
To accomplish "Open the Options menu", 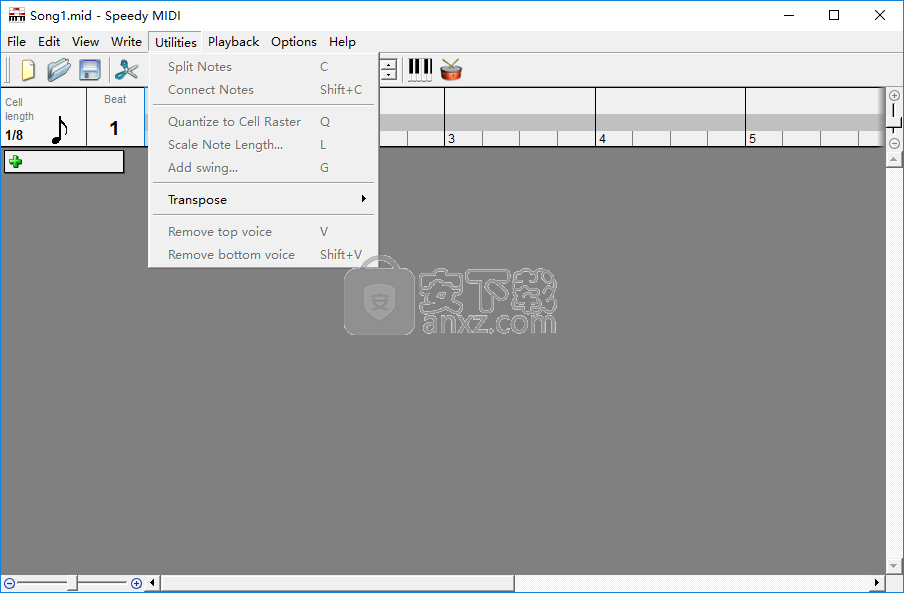I will (293, 41).
